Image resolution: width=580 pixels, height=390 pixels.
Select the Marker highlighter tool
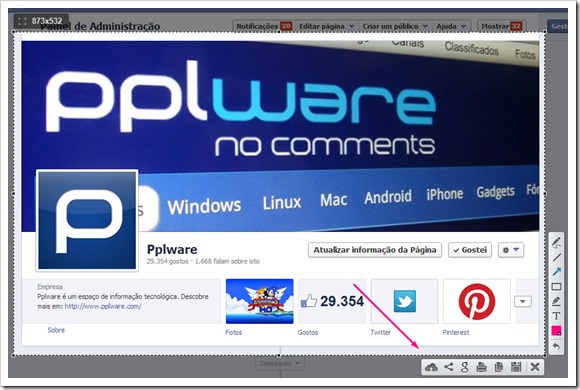[x=556, y=301]
